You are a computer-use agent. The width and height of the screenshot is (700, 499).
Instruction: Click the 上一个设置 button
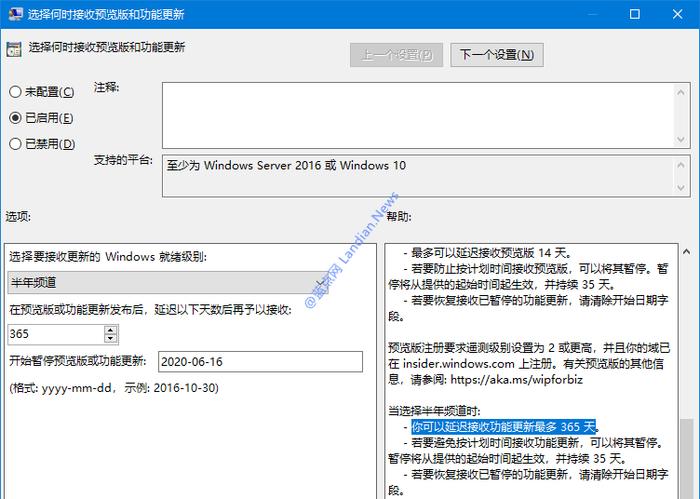point(396,55)
